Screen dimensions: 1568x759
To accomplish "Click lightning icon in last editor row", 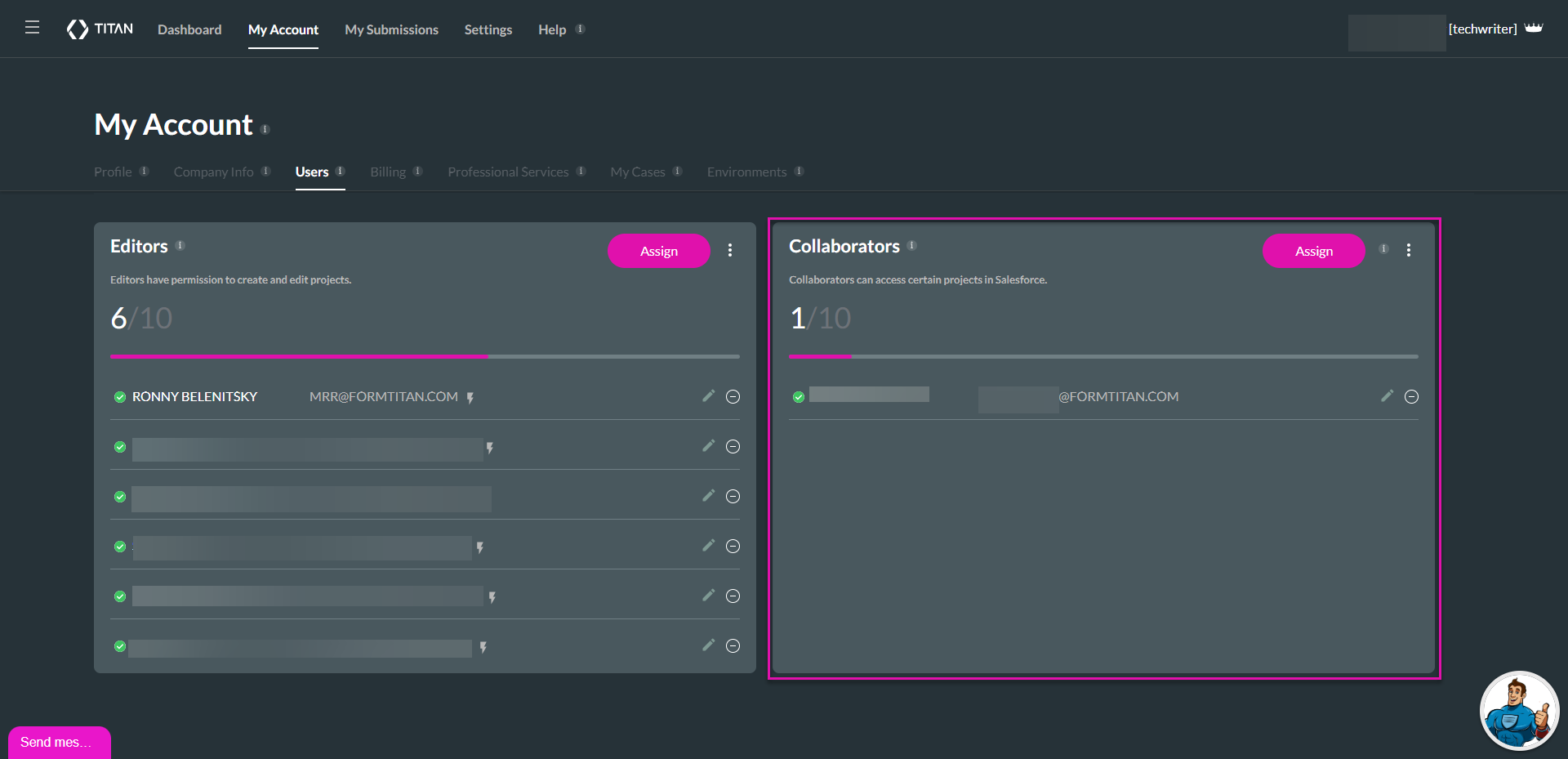I will [x=483, y=647].
